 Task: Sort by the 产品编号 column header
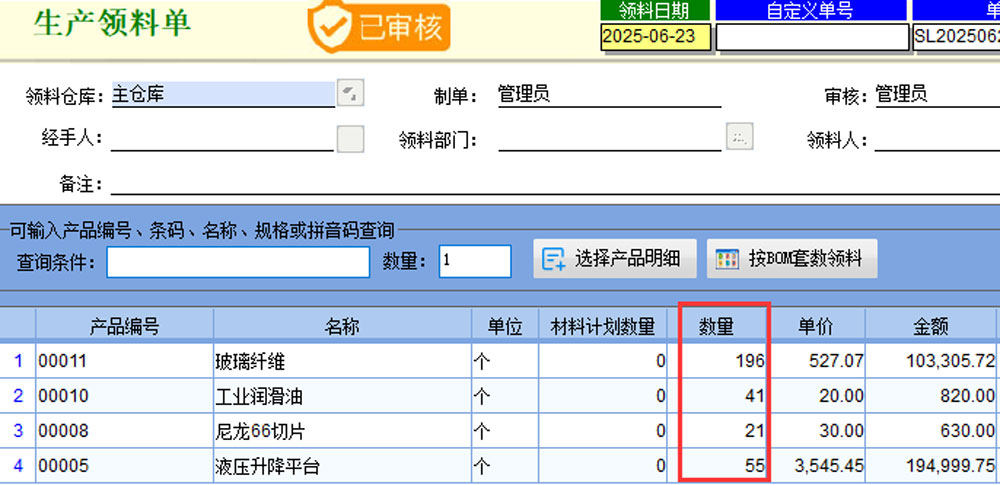coord(124,326)
